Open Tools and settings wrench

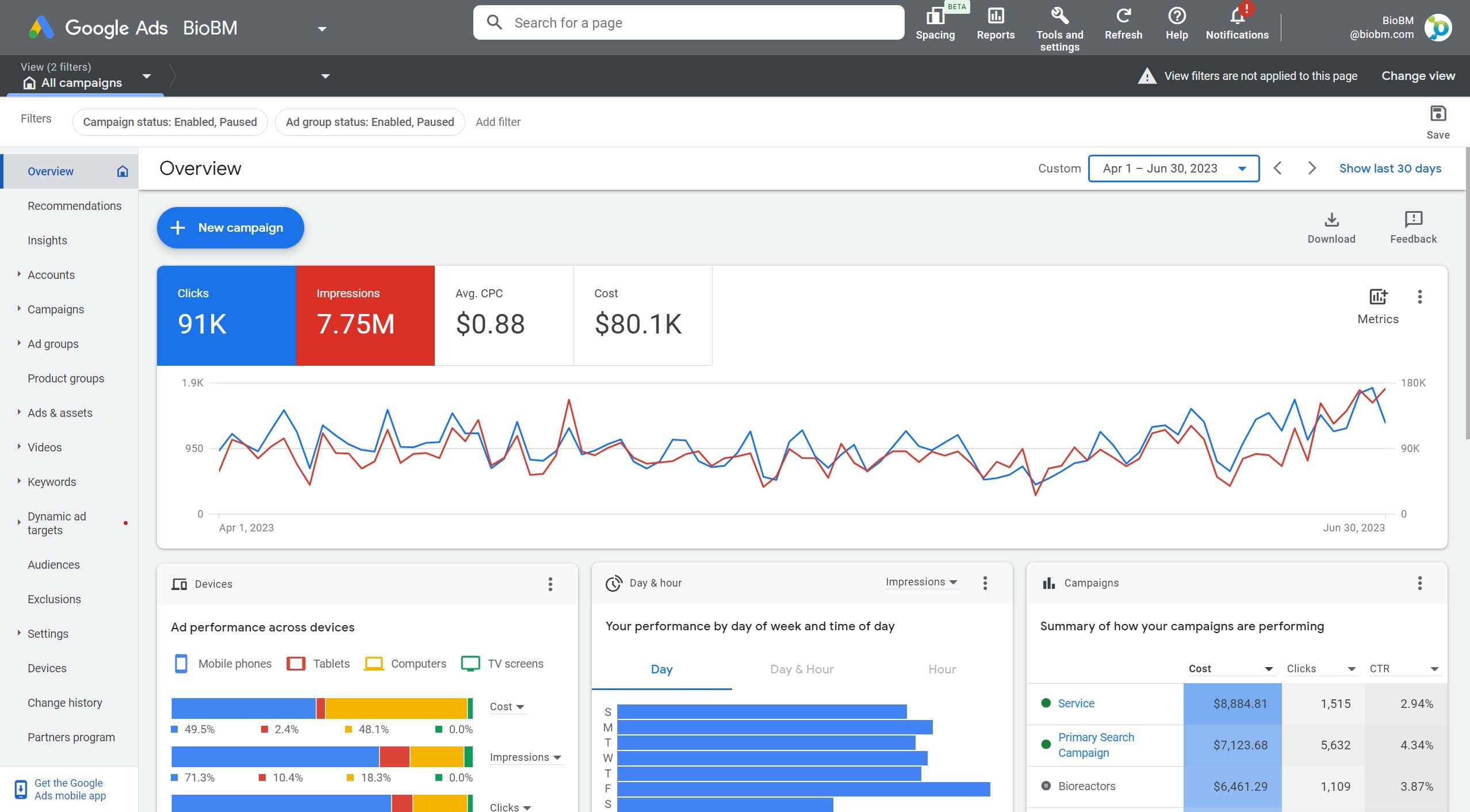[x=1059, y=16]
